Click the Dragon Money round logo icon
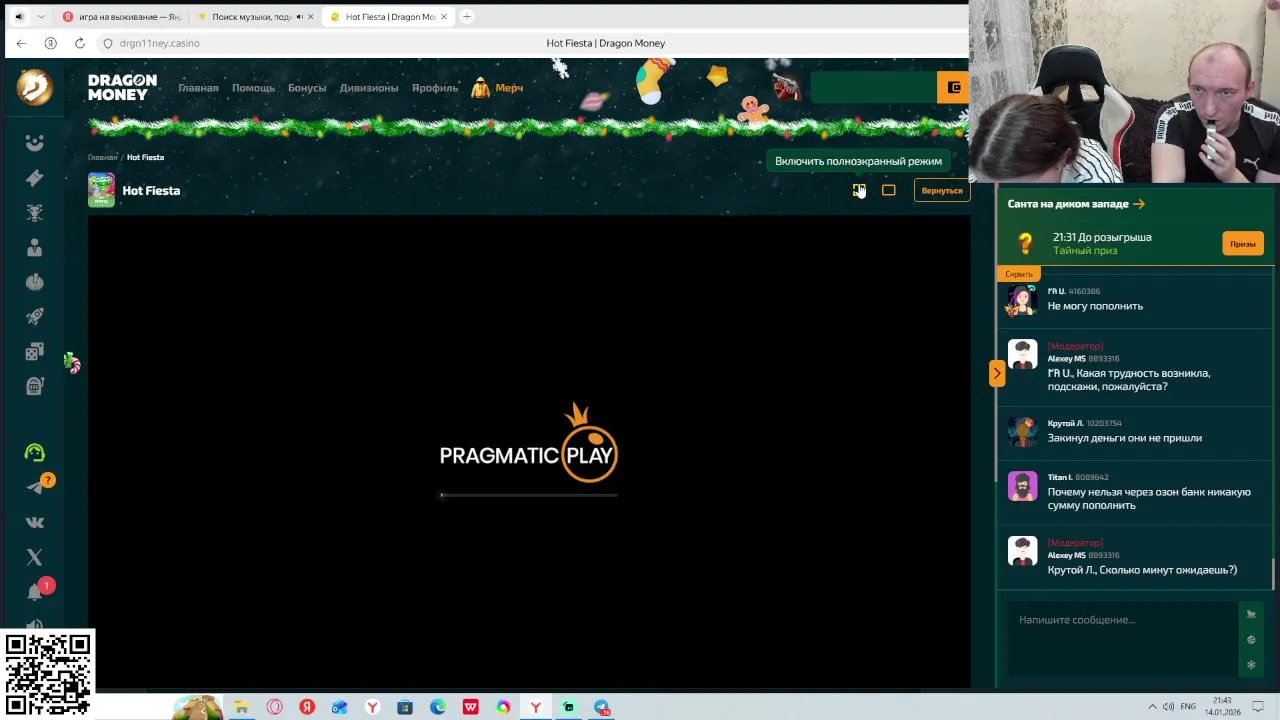 coord(35,87)
